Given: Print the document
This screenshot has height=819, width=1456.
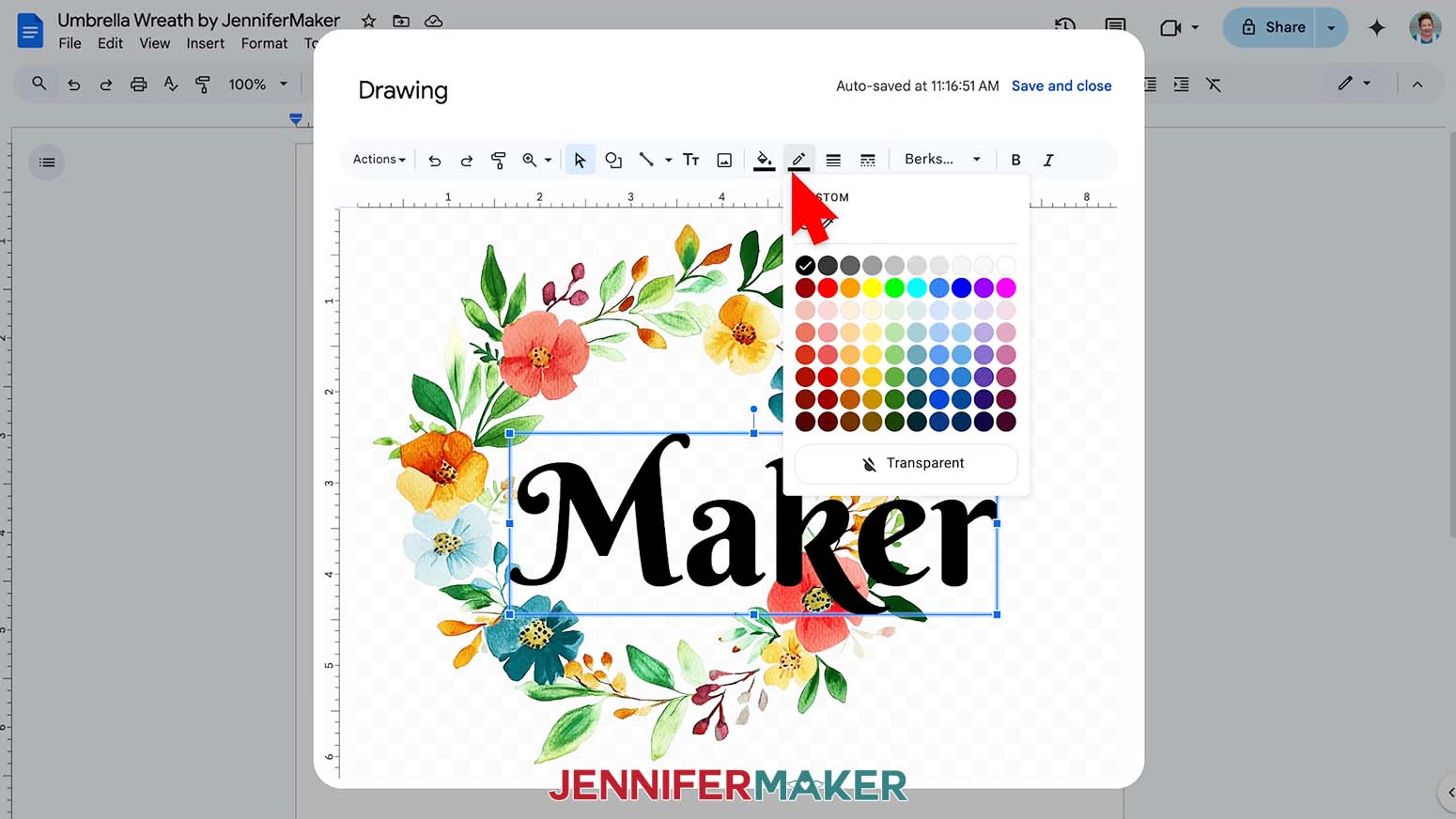Looking at the screenshot, I should click(138, 85).
